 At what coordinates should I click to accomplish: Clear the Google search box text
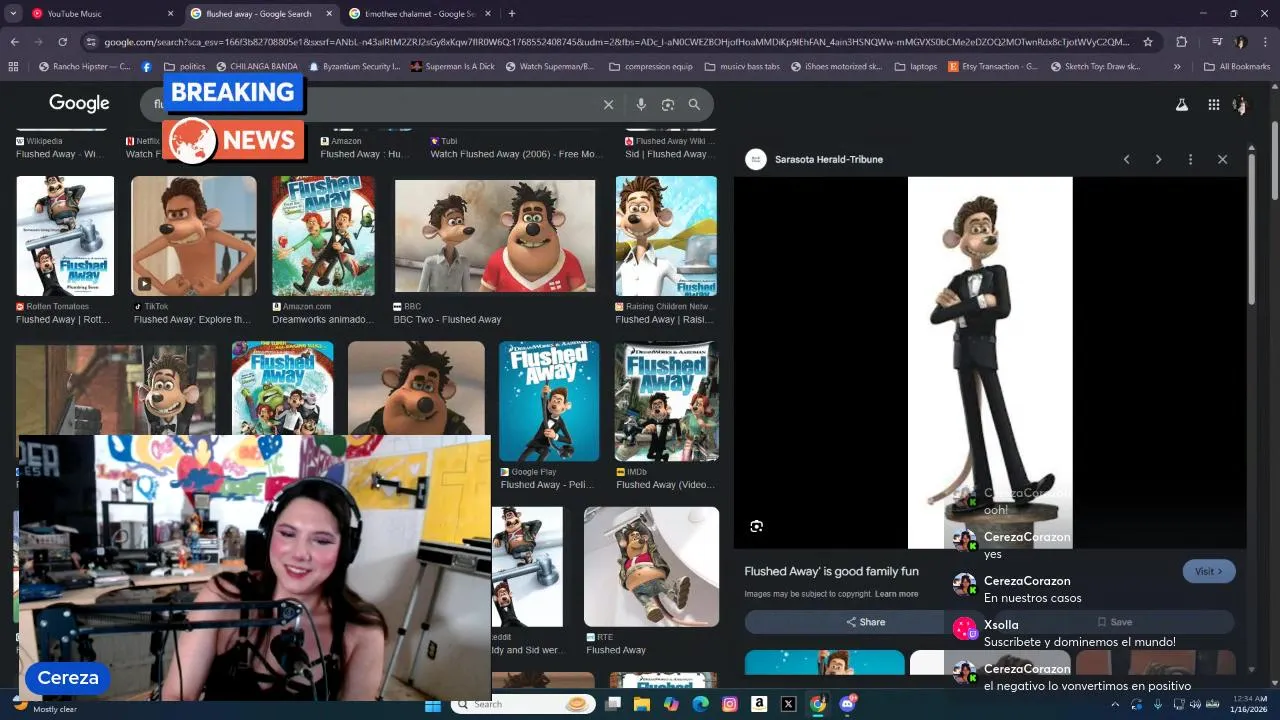point(608,104)
